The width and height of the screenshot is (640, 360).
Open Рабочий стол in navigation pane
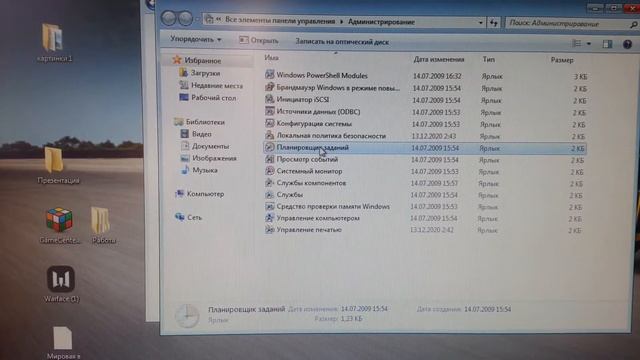click(x=213, y=98)
